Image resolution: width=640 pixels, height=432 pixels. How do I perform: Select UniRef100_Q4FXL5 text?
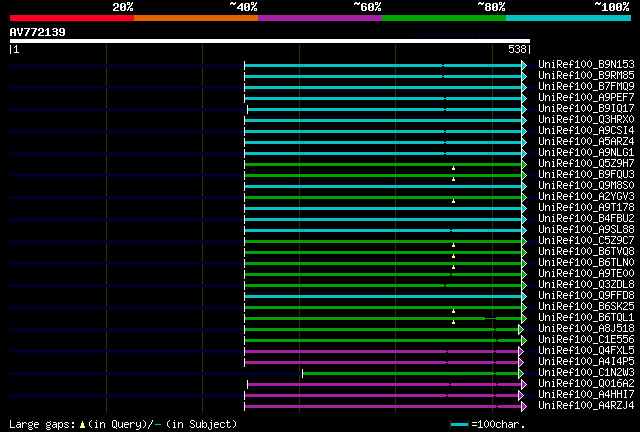(586, 351)
